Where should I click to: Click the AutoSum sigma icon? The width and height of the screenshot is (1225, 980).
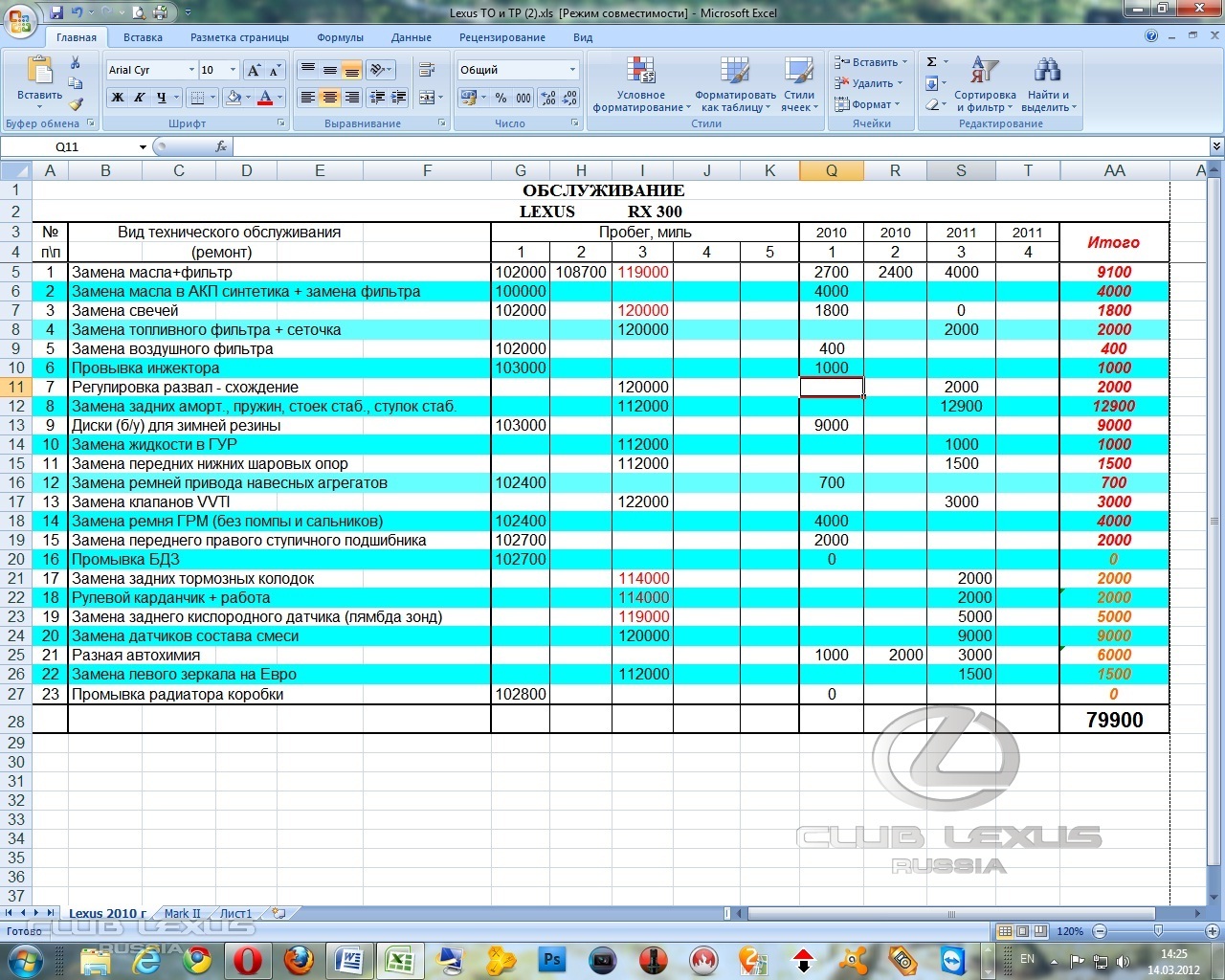931,62
